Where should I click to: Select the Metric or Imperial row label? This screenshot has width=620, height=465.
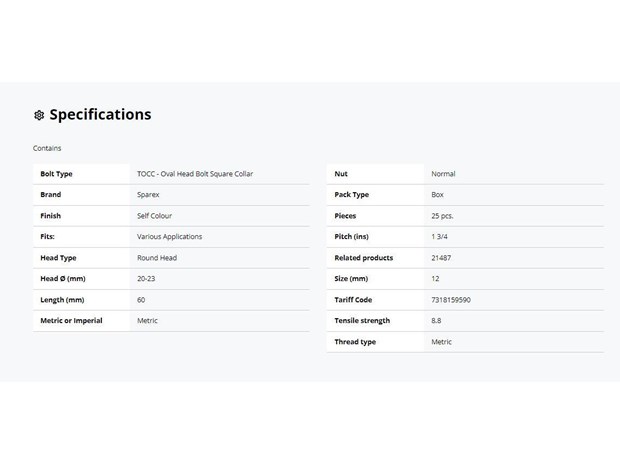(71, 321)
